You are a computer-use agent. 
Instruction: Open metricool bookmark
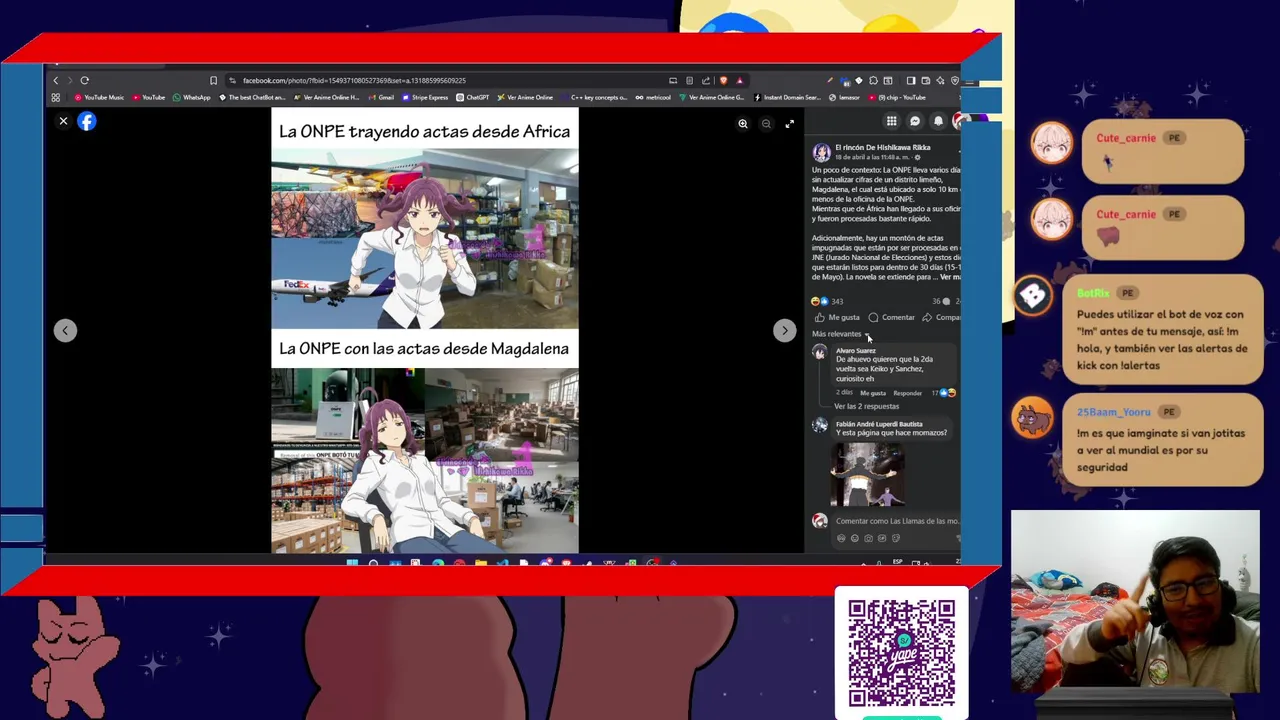(x=653, y=97)
